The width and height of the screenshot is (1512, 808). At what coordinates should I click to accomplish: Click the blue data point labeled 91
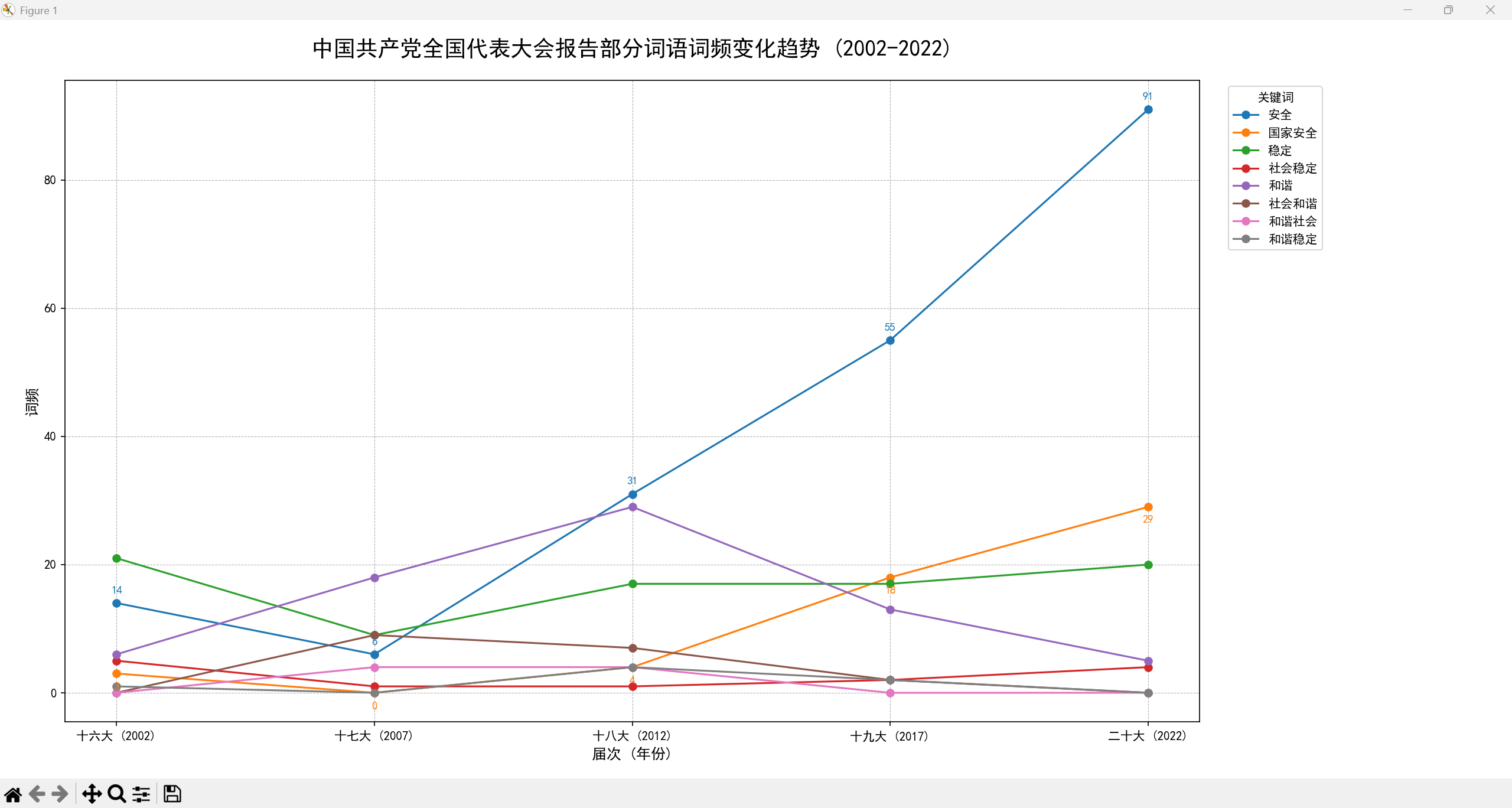[1148, 110]
